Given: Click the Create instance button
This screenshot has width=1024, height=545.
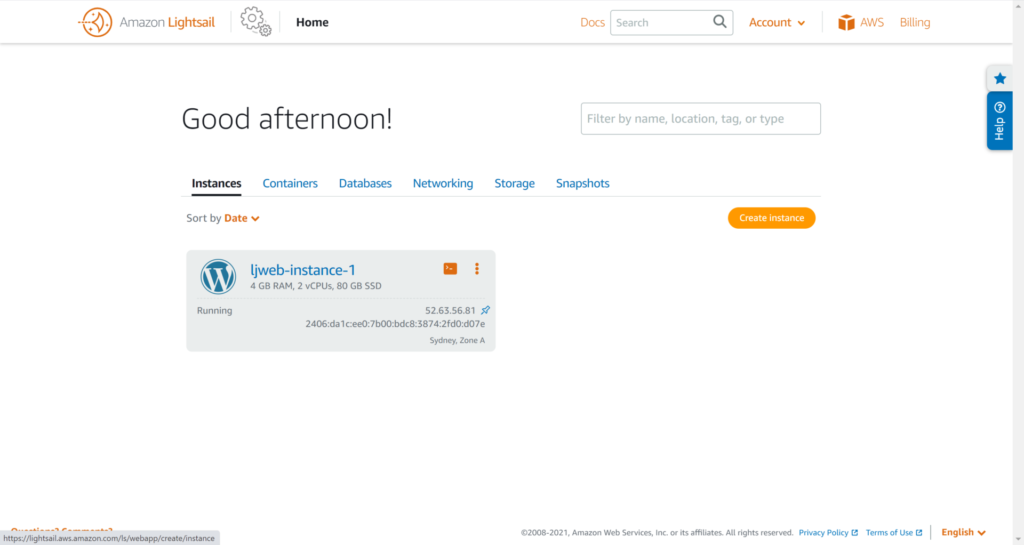Looking at the screenshot, I should click(x=771, y=218).
